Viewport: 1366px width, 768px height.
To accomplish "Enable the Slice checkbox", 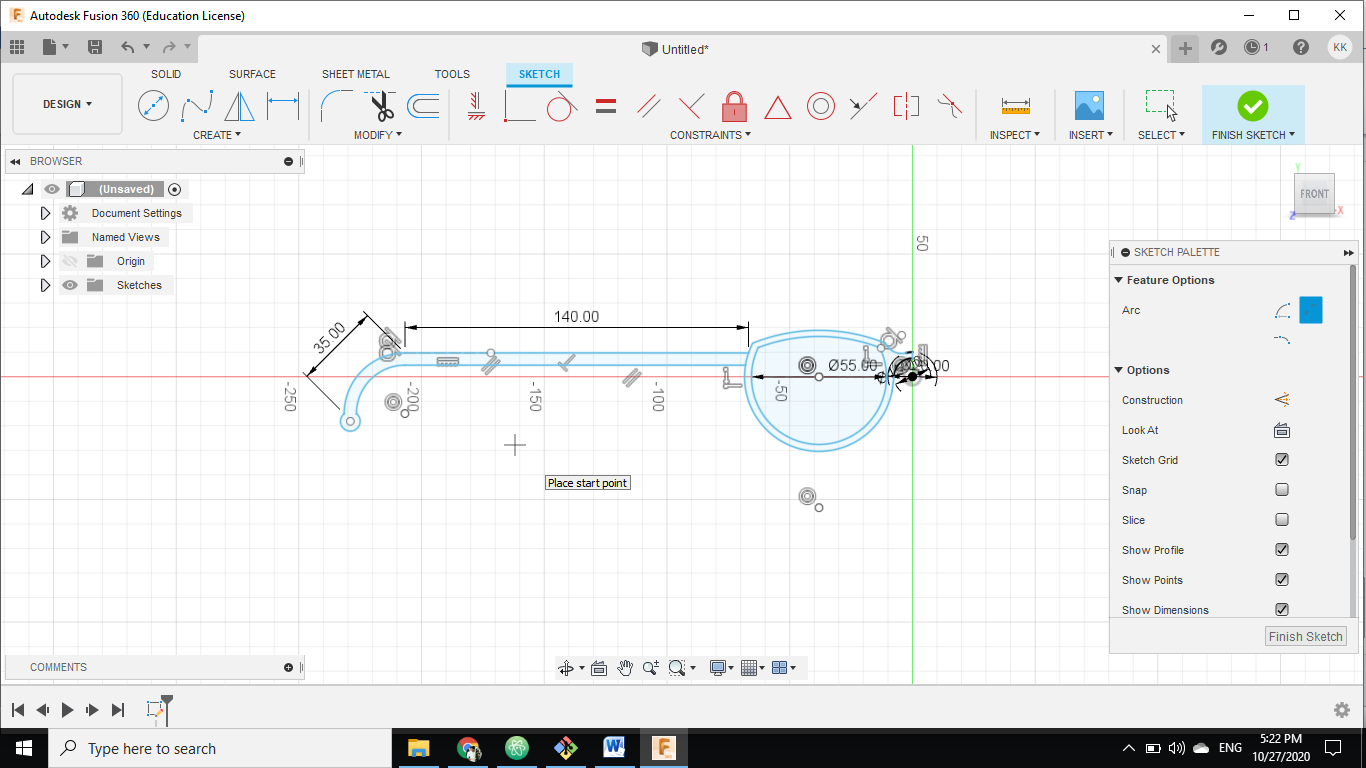I will point(1282,520).
